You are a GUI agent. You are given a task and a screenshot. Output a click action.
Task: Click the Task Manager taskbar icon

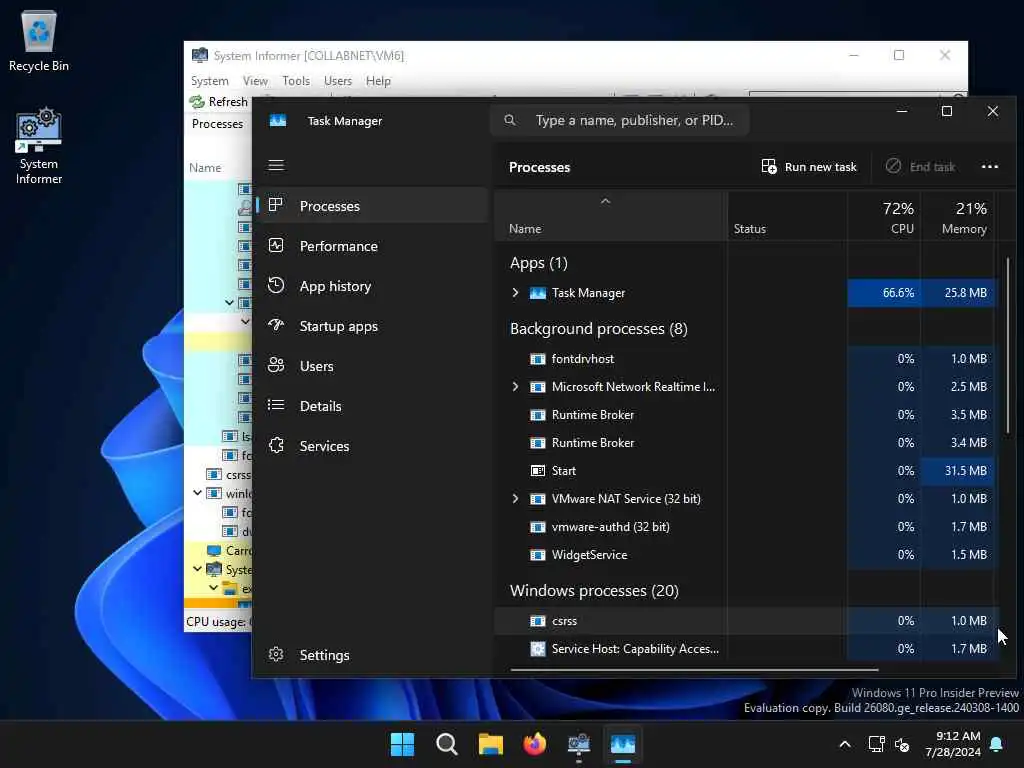(623, 744)
